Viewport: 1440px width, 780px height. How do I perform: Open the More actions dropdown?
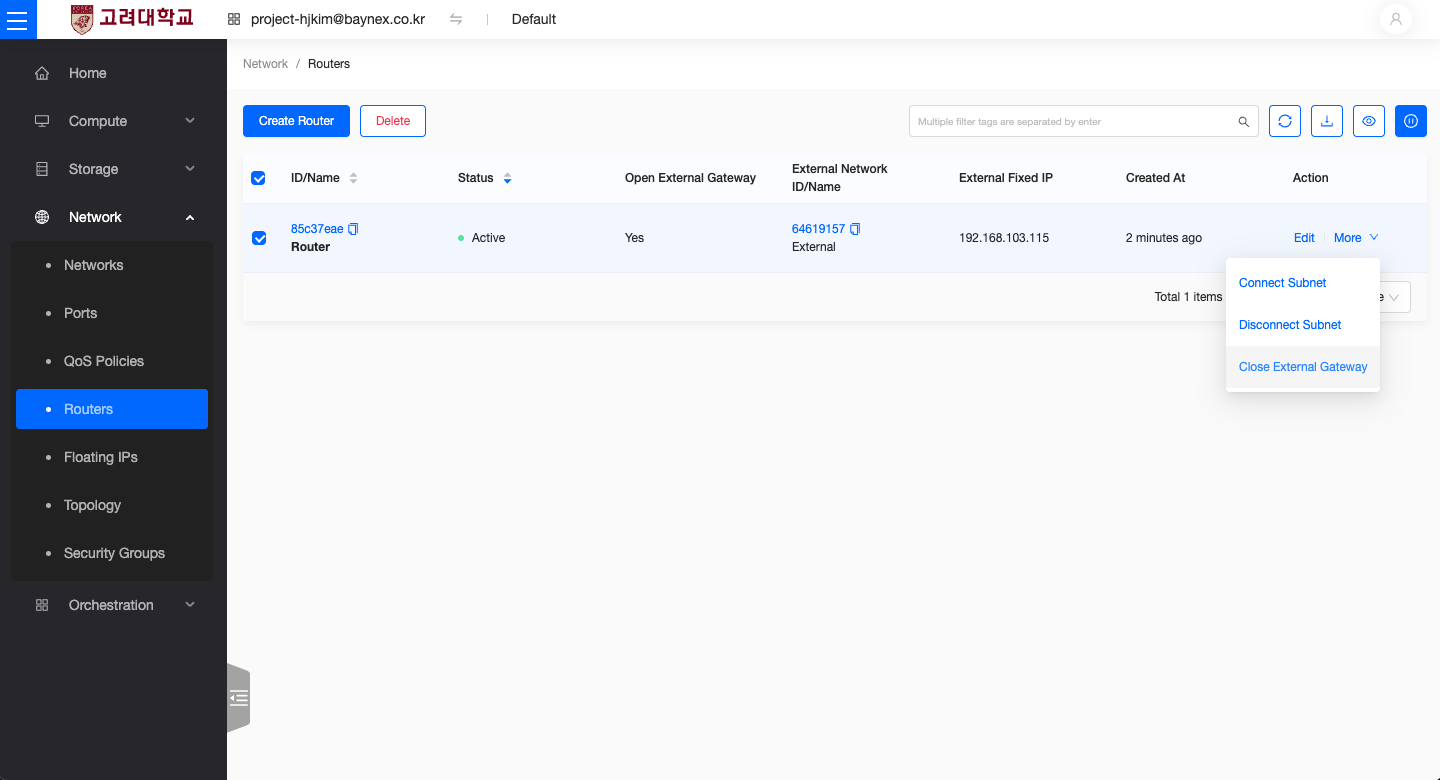(x=1356, y=238)
